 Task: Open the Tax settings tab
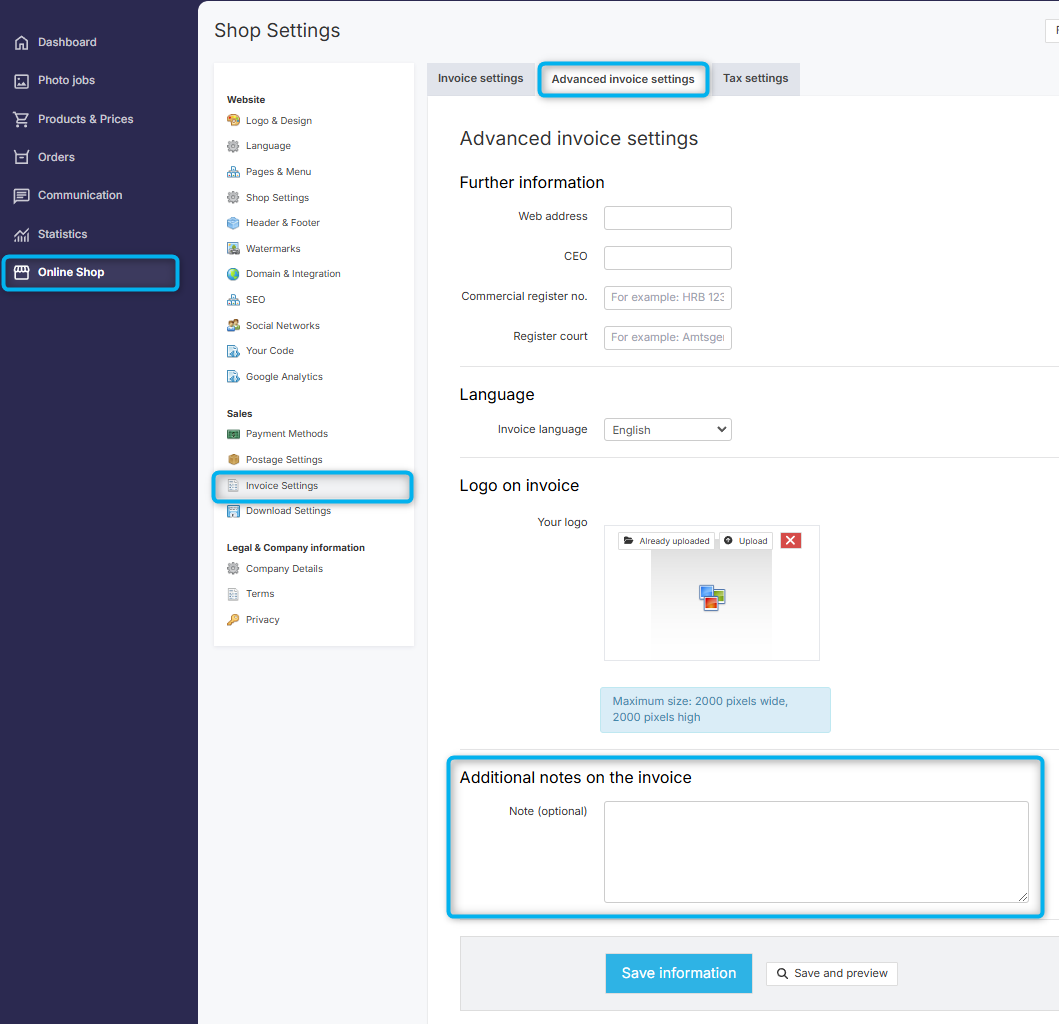(x=755, y=78)
